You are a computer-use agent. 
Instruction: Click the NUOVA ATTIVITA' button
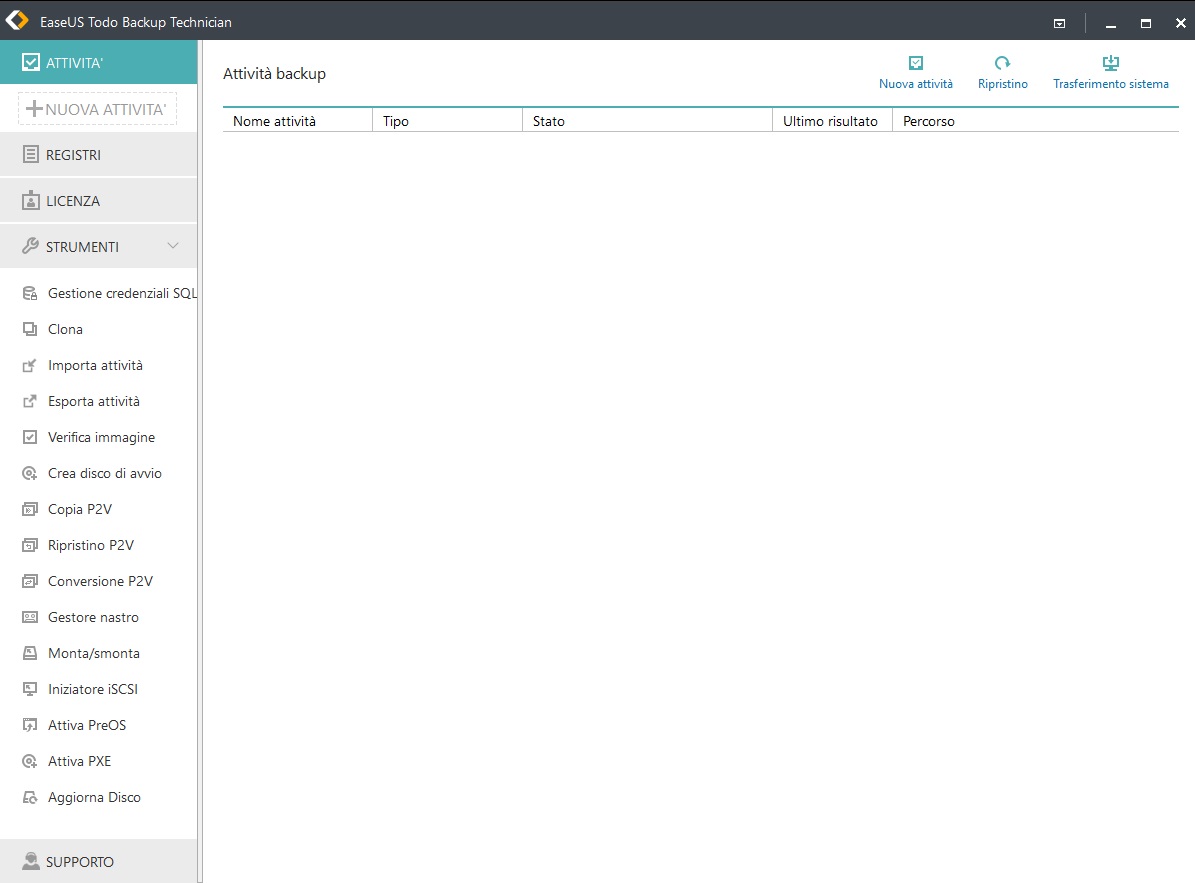click(98, 109)
